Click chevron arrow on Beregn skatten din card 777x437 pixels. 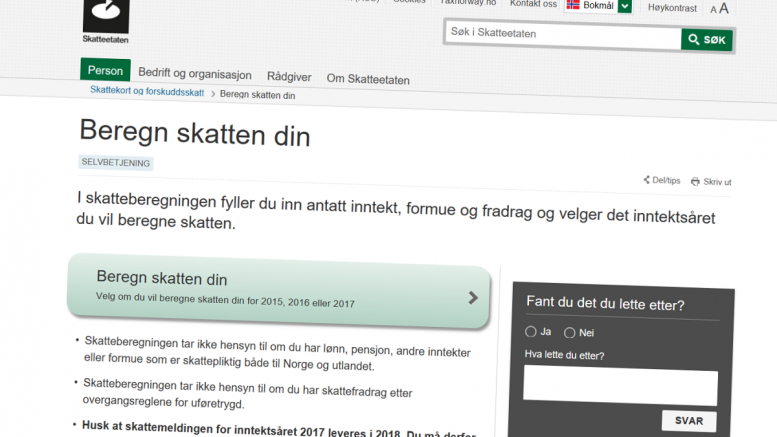pos(473,298)
